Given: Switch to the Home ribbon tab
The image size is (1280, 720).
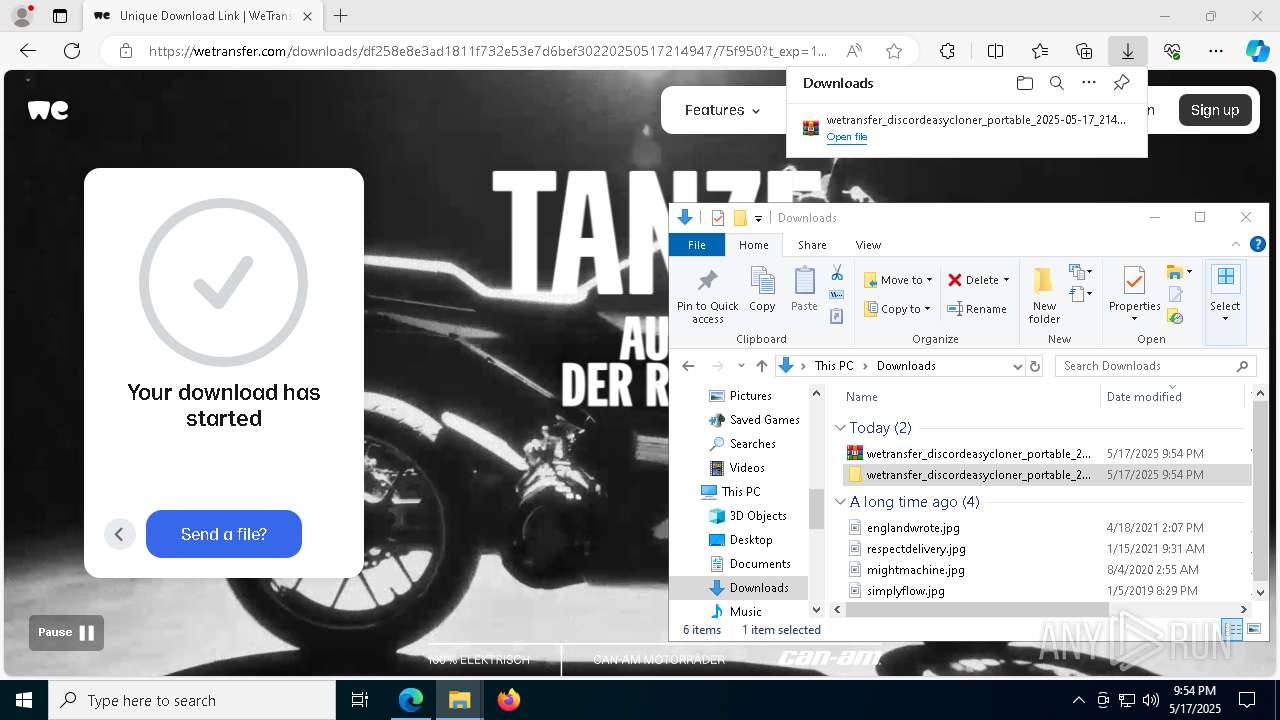Looking at the screenshot, I should [753, 245].
